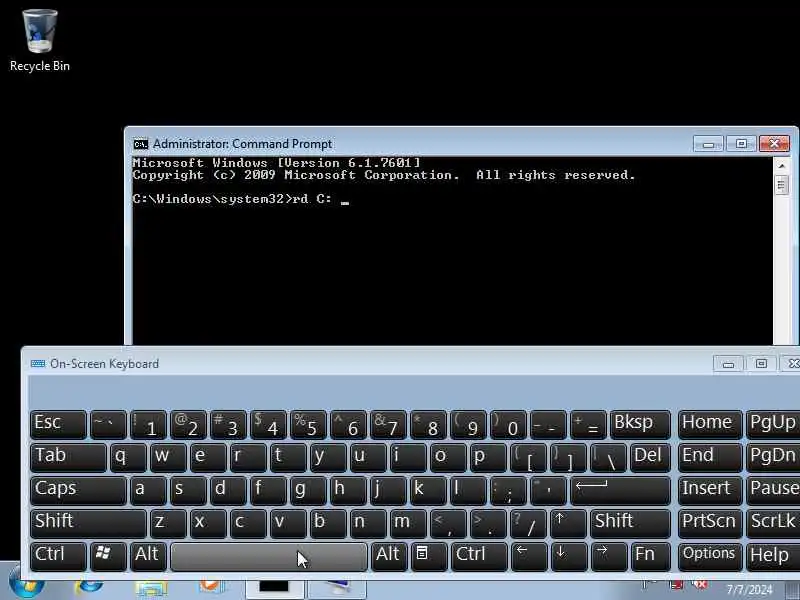The width and height of the screenshot is (800, 600).
Task: Tap the up arrow key
Action: point(568,523)
